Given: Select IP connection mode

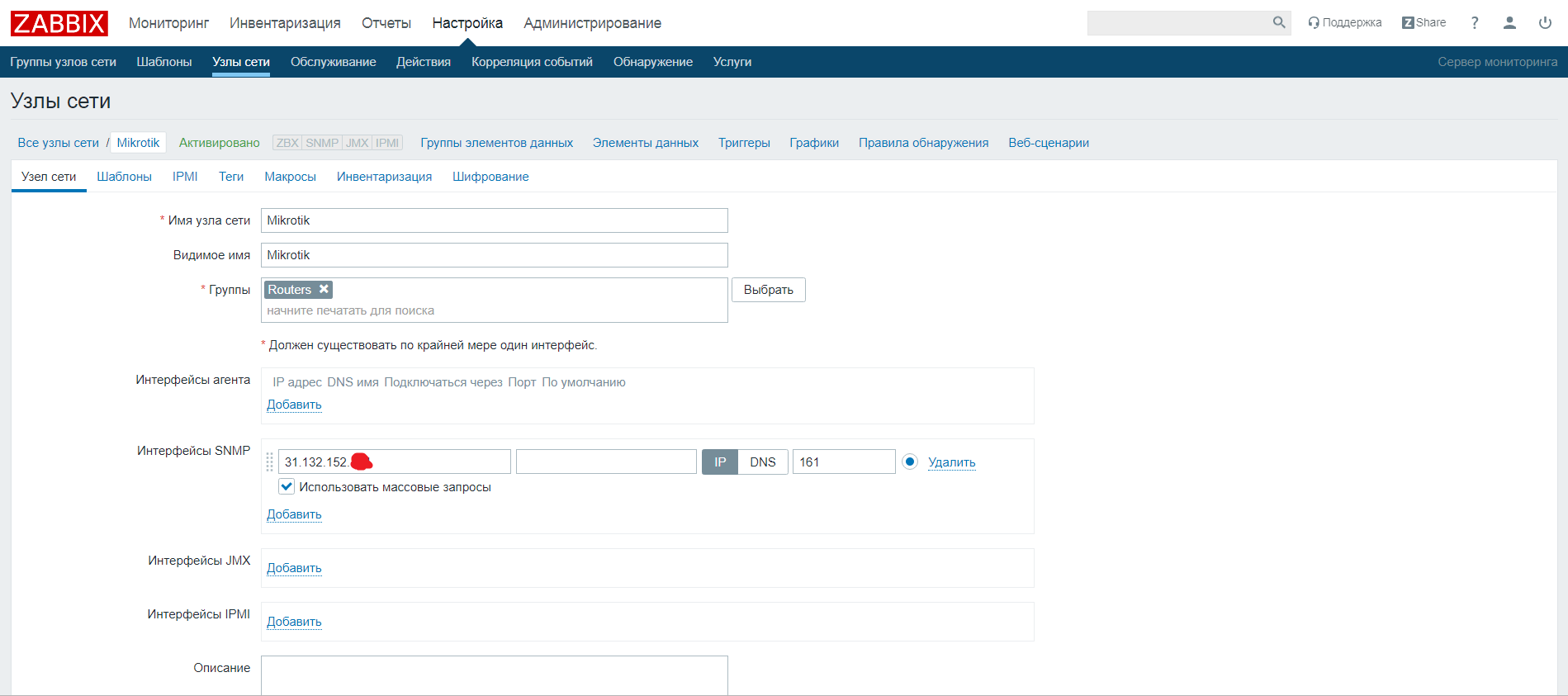Looking at the screenshot, I should tap(720, 462).
